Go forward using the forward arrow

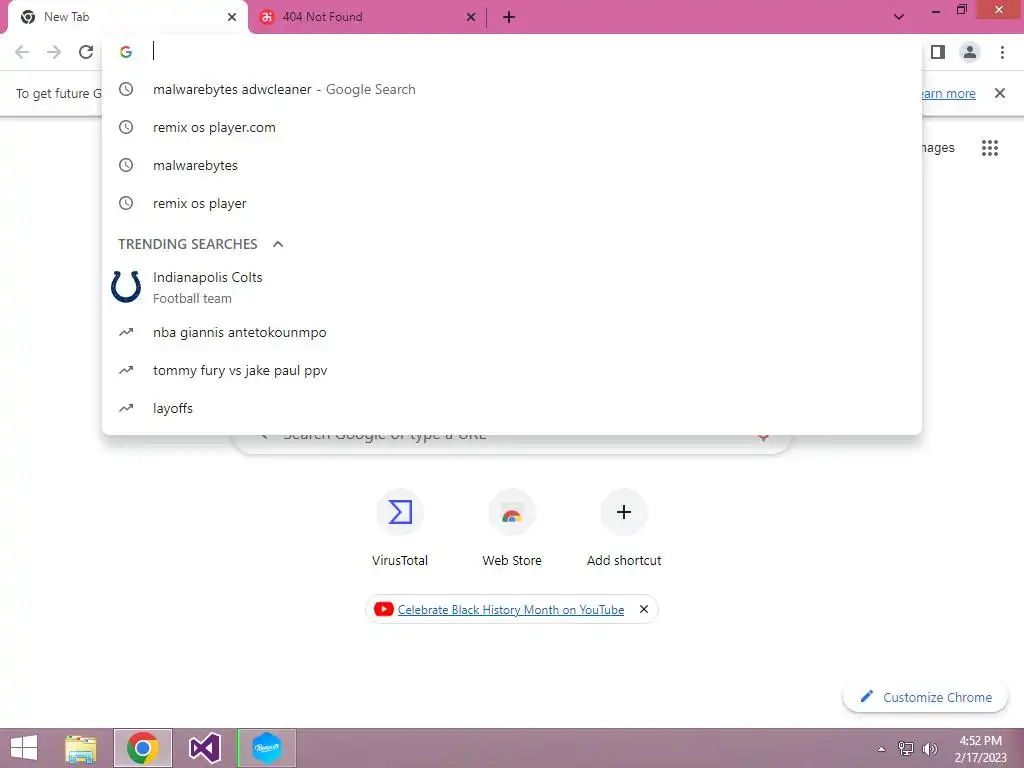pos(54,52)
